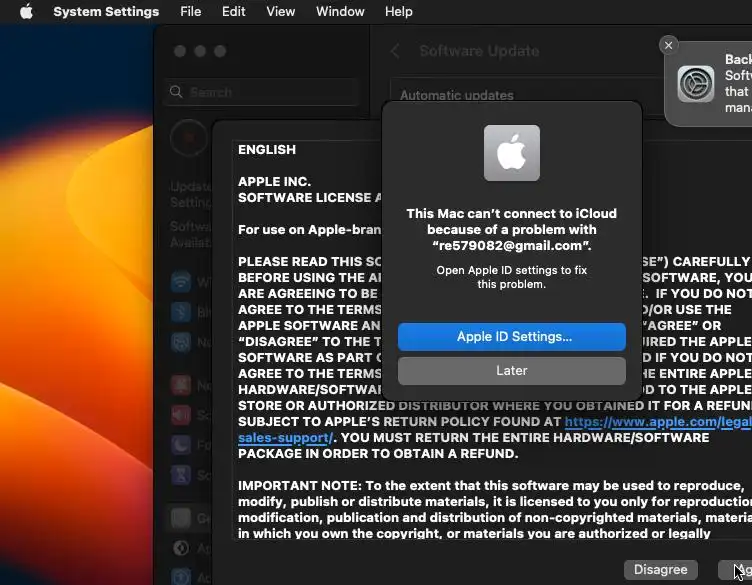Viewport: 752px width, 585px height.
Task: Click the user account avatar in sidebar
Action: coord(189,138)
